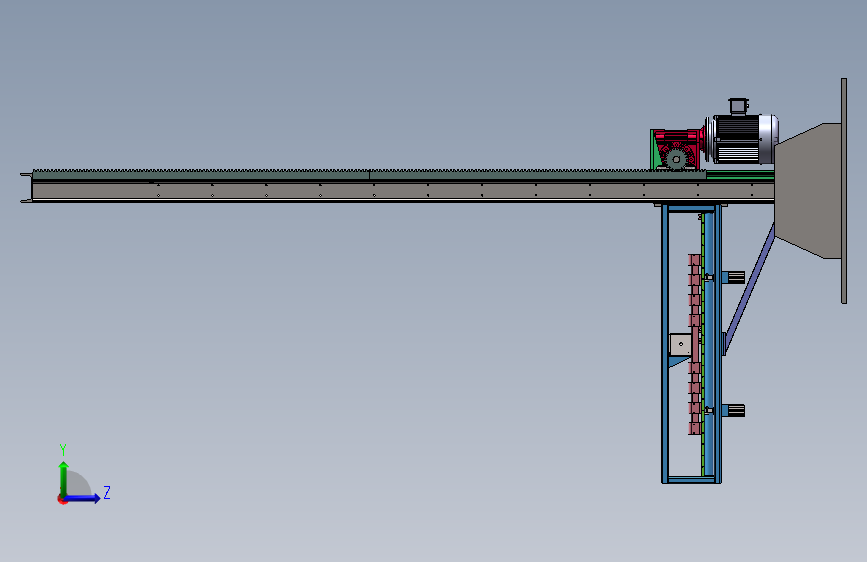Screen dimensions: 867x562
Task: Select the lower stack of pink blocks
Action: pyautogui.click(x=694, y=397)
